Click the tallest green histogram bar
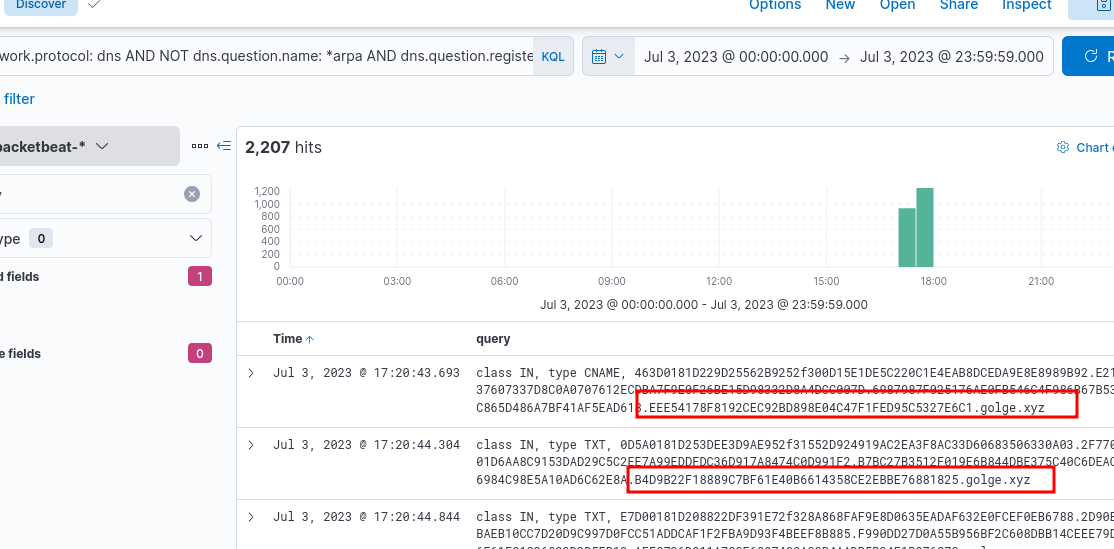The image size is (1114, 549). (x=925, y=228)
